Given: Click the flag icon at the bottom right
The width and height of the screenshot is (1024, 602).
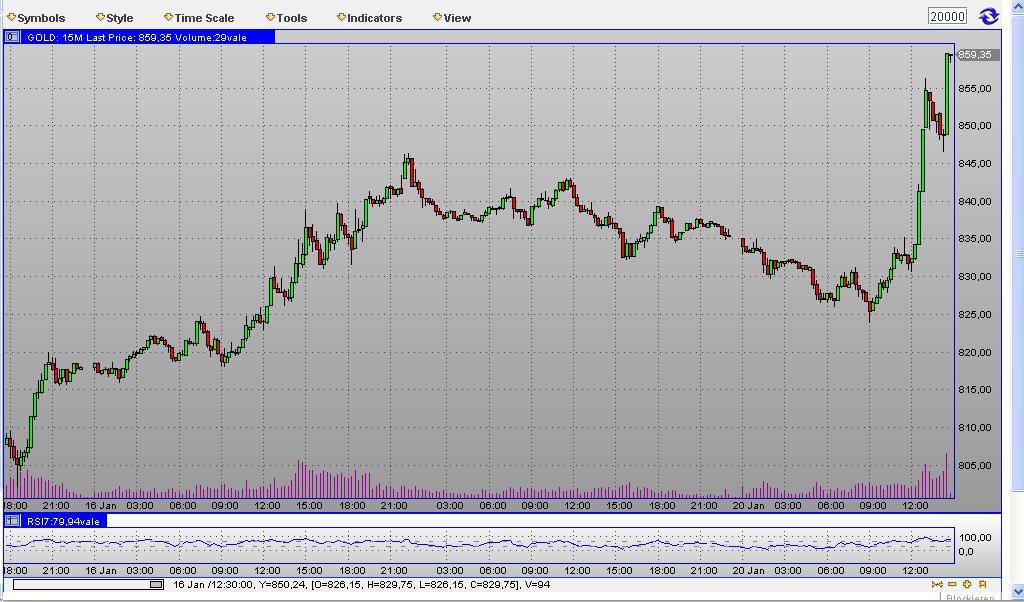Looking at the screenshot, I should point(981,583).
